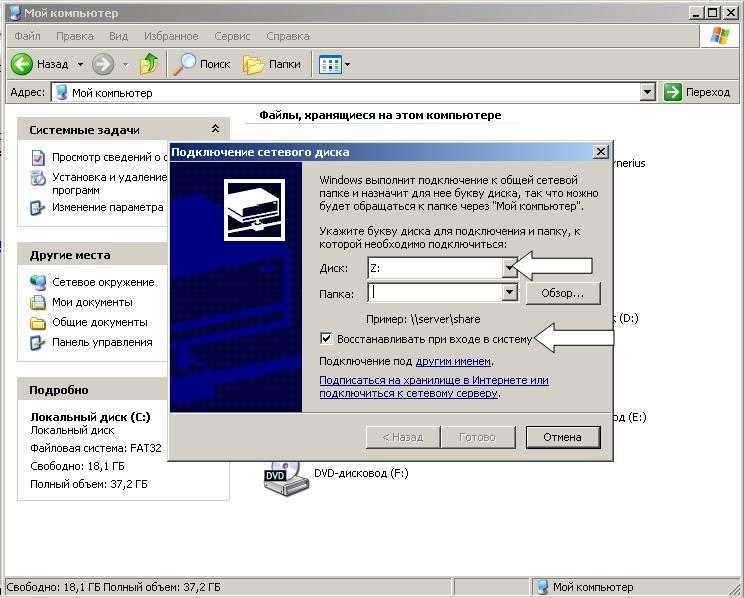Click the disabled Готово button
744x598 pixels.
(478, 437)
